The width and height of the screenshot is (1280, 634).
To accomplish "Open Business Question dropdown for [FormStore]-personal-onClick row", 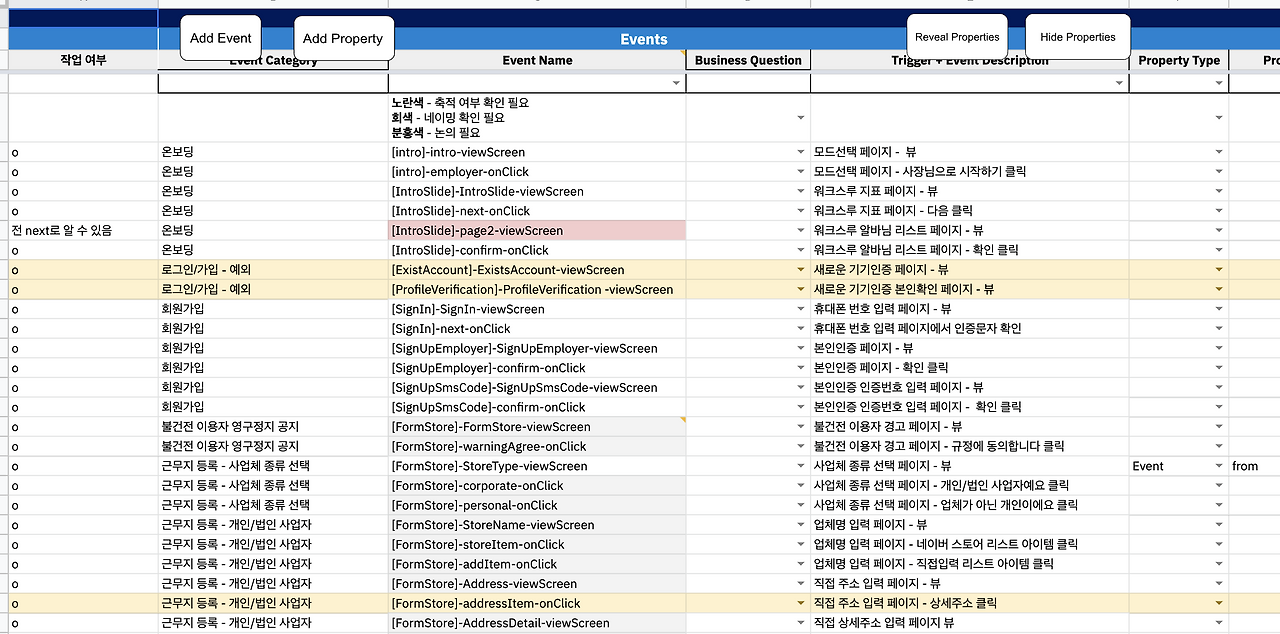I will (800, 506).
